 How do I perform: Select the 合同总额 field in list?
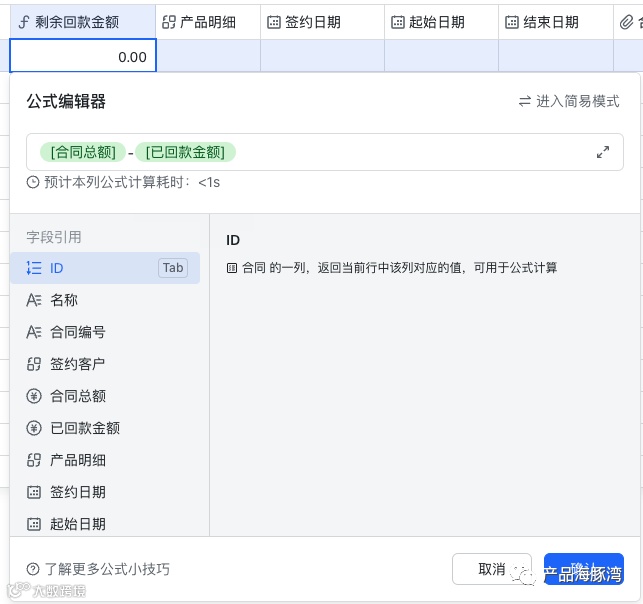coord(105,396)
